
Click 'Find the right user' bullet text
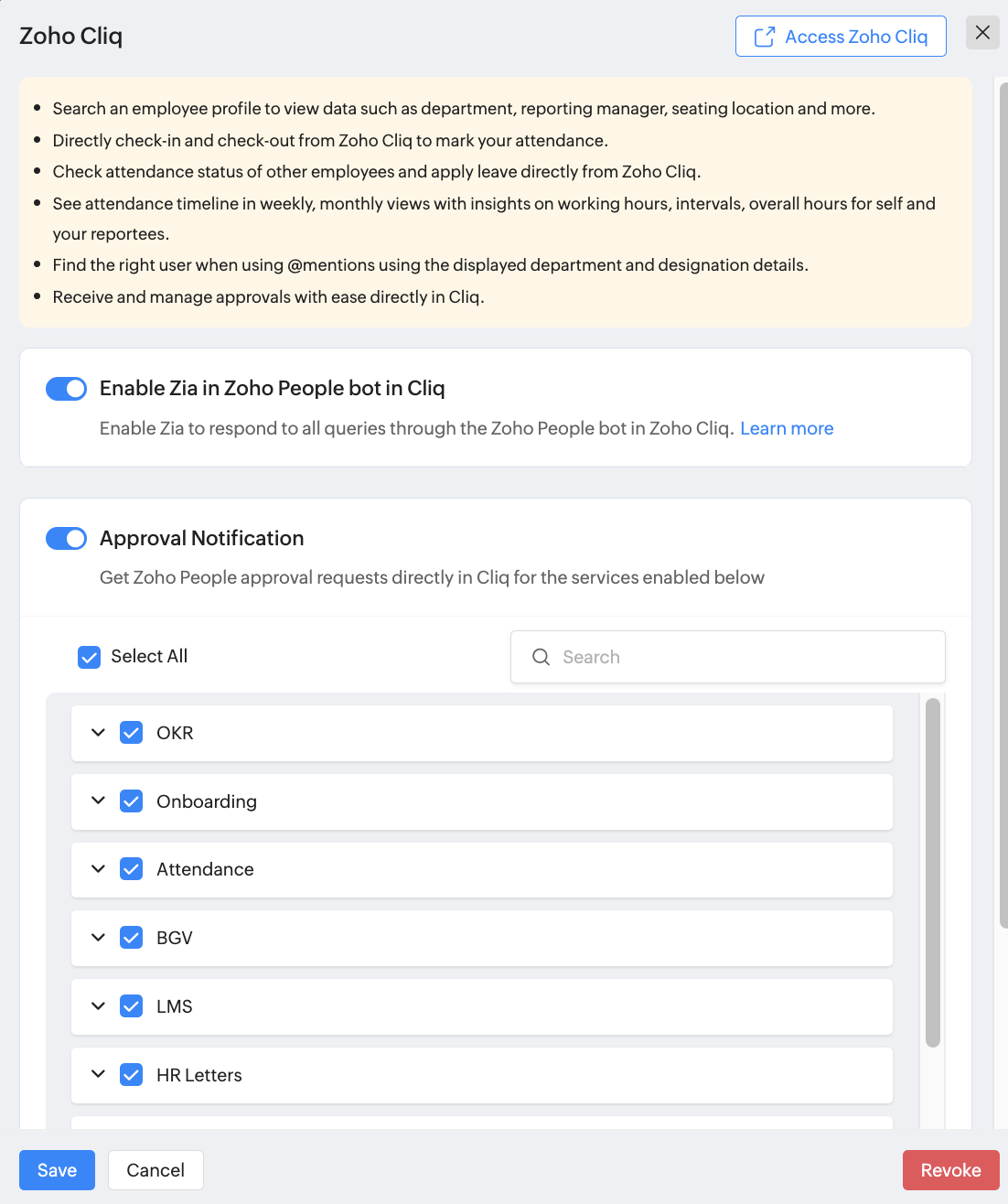(x=431, y=264)
